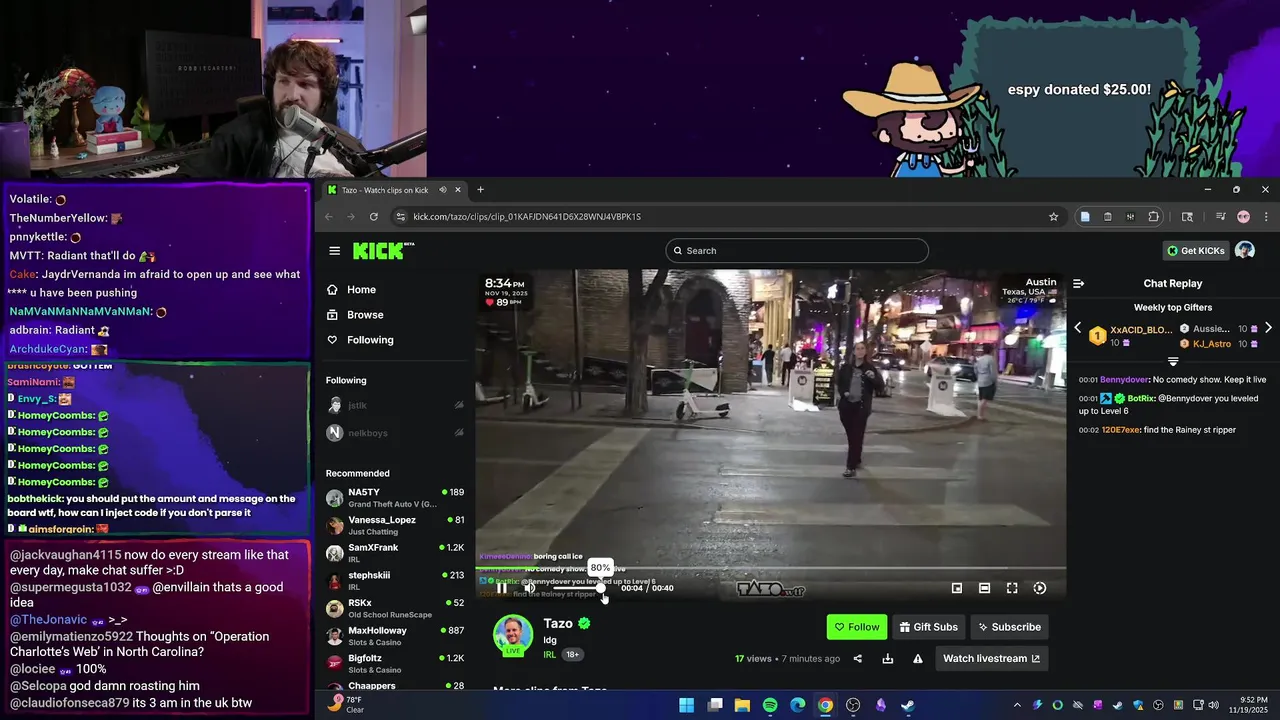Open a new browser tab
The image size is (1280, 720).
tap(480, 190)
